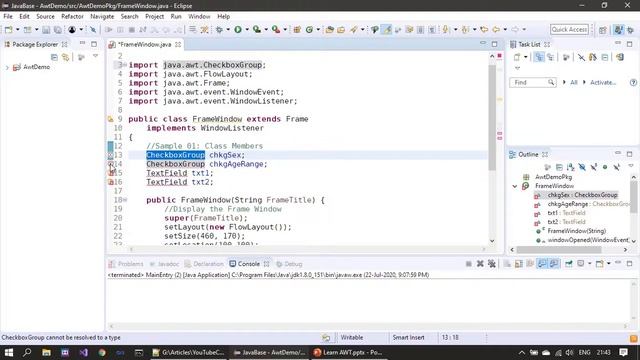Open the Project menu

pos(154,16)
